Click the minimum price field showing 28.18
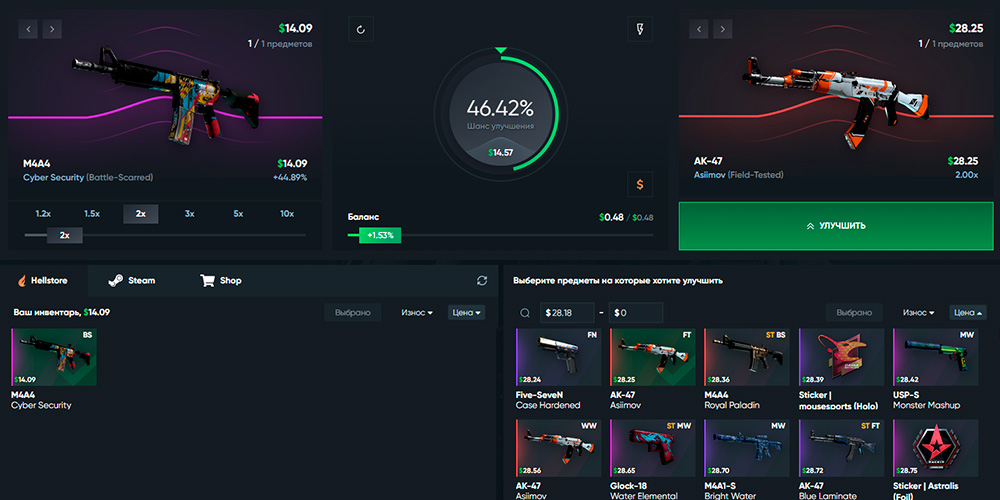The width and height of the screenshot is (1000, 500). pos(567,312)
